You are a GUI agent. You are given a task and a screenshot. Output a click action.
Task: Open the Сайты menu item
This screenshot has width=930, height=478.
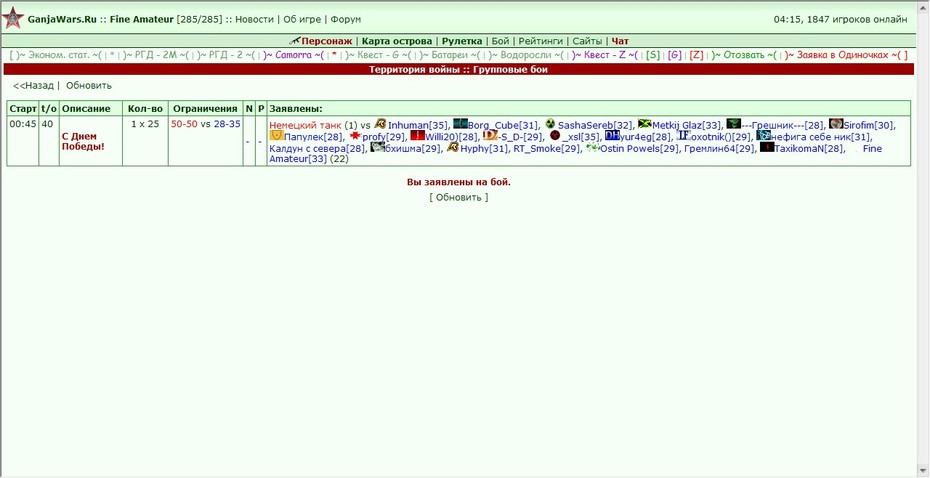tap(587, 42)
